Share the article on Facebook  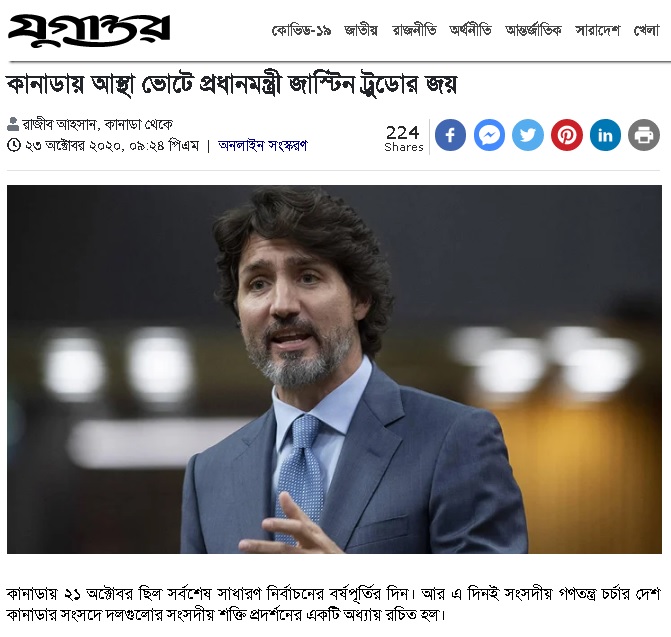tap(450, 135)
